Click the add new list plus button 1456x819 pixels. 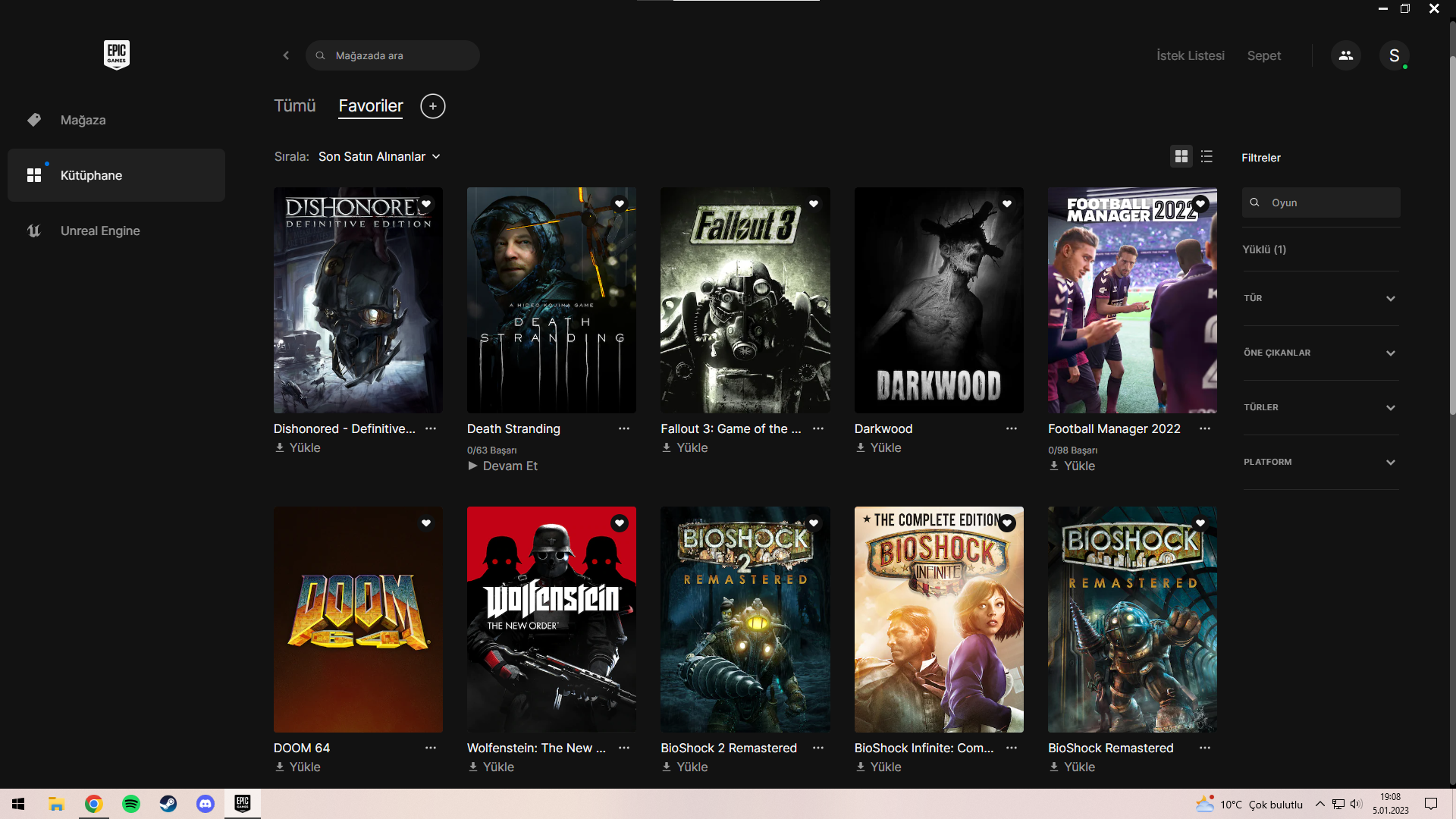(x=433, y=106)
